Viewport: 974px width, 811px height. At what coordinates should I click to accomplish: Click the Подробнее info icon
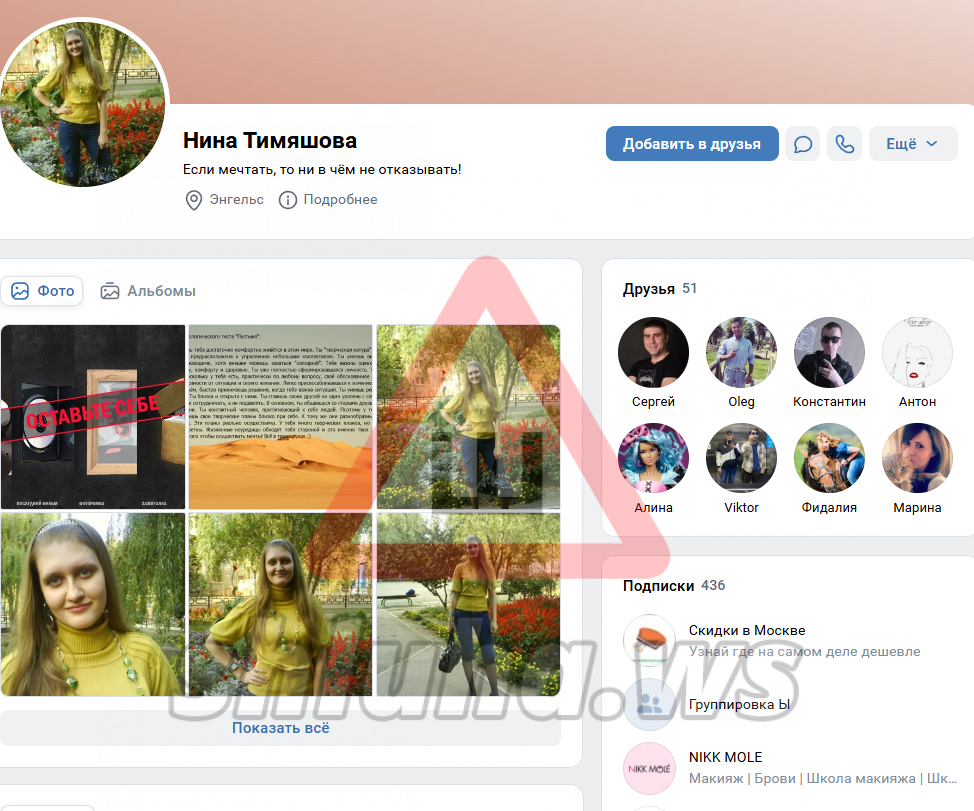point(288,200)
